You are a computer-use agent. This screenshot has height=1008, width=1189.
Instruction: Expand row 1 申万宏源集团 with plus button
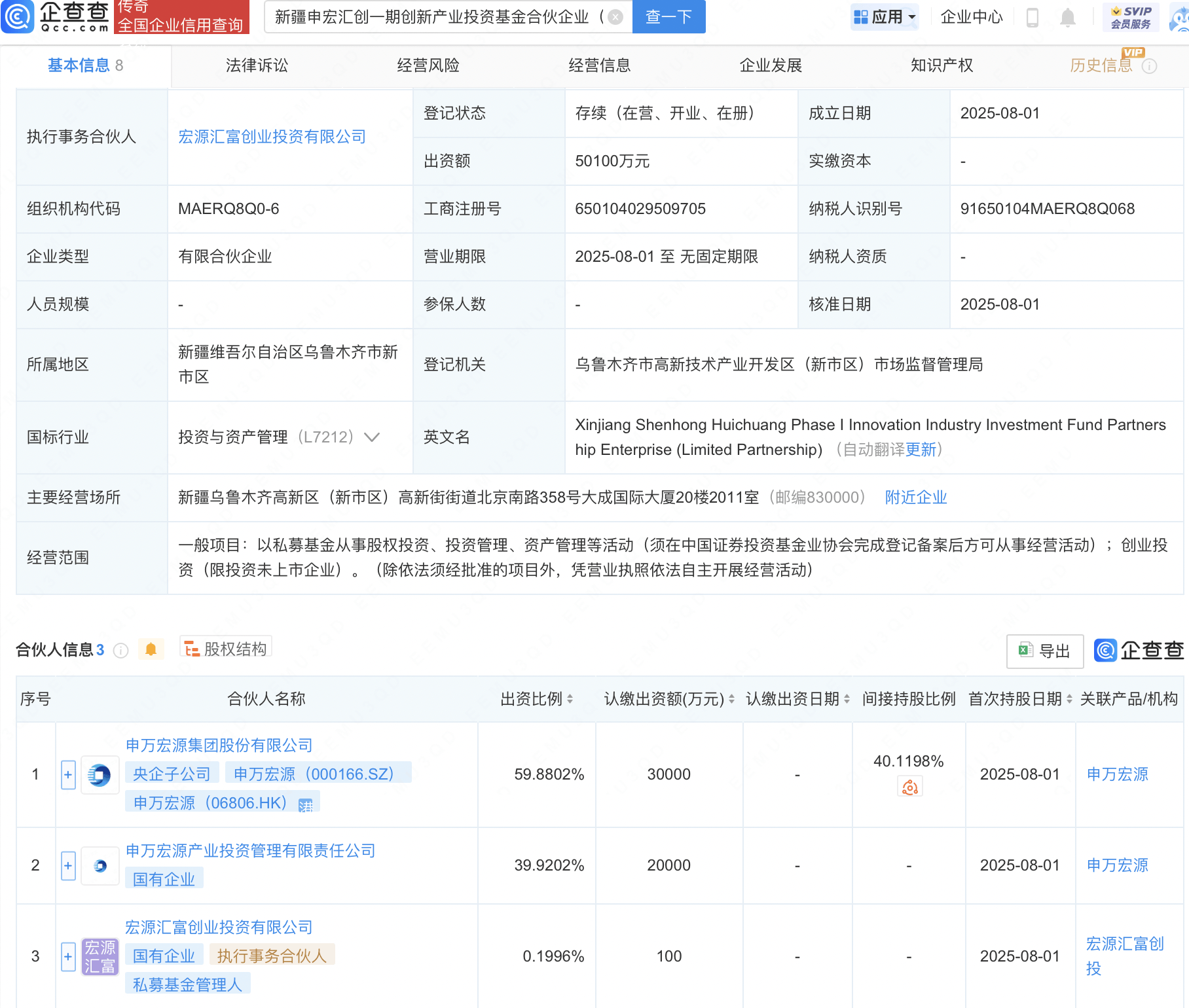68,775
